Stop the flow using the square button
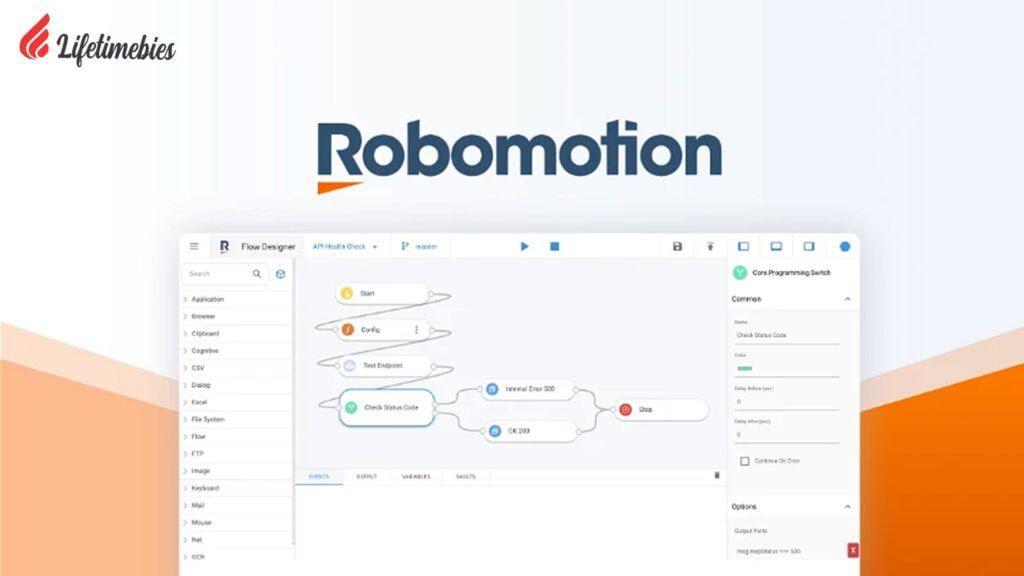Screen dimensions: 1024x576 tap(554, 246)
